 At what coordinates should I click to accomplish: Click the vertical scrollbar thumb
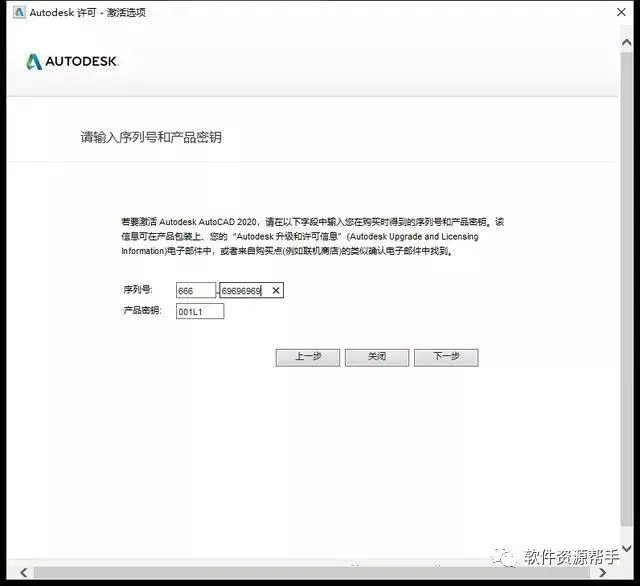point(627,289)
